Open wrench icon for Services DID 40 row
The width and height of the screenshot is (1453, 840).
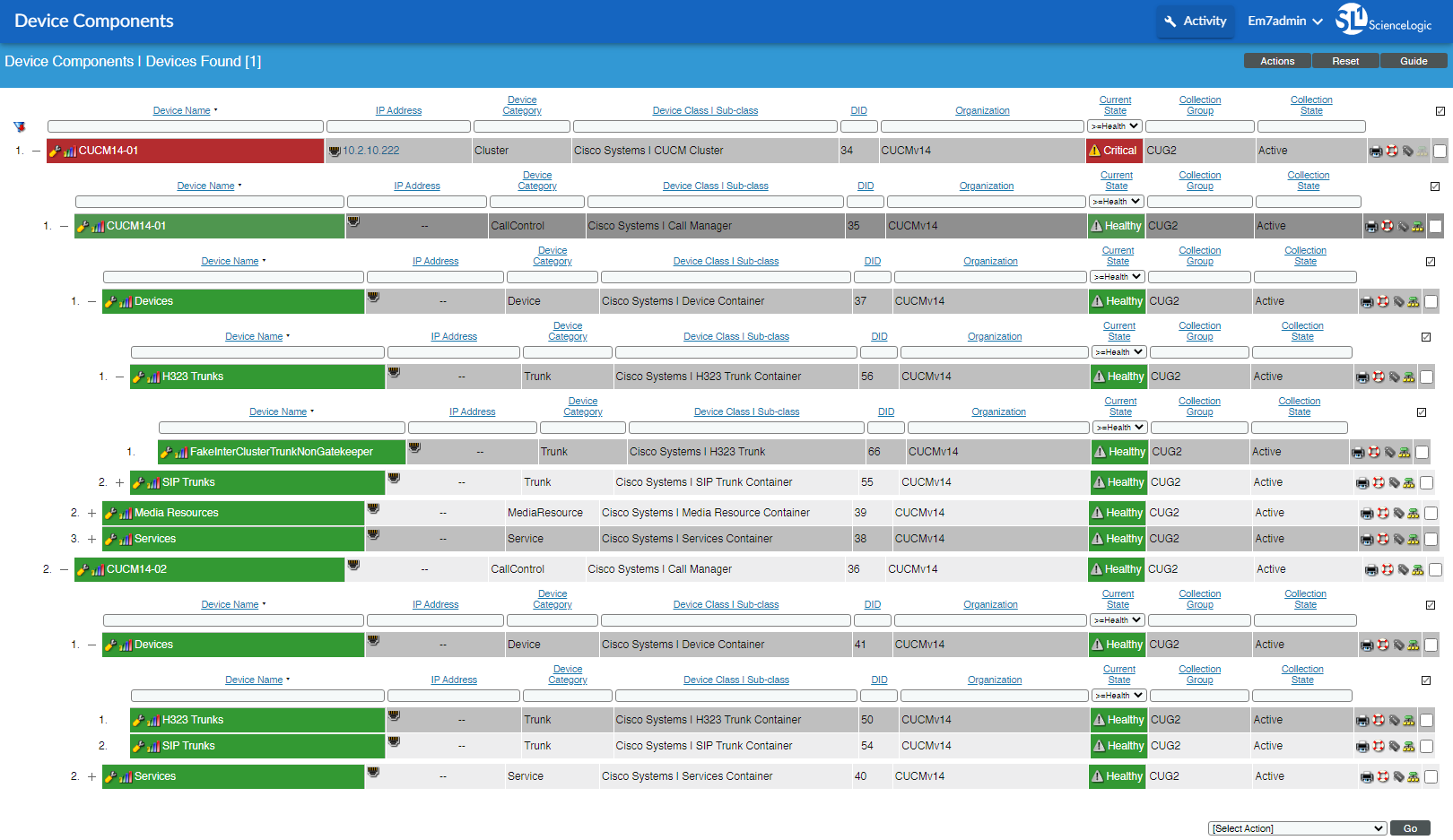click(111, 776)
